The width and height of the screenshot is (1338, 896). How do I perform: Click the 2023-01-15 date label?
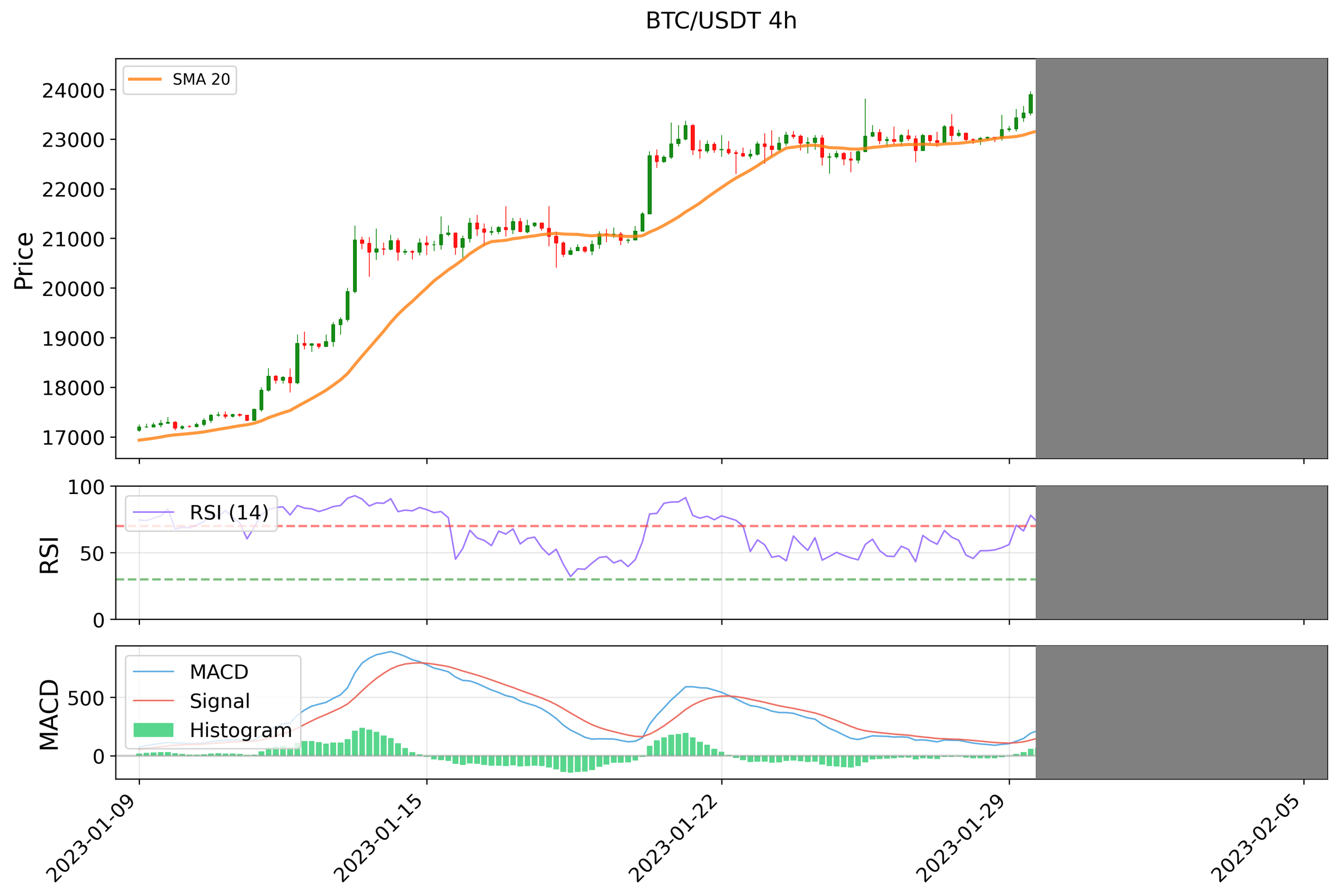379,837
